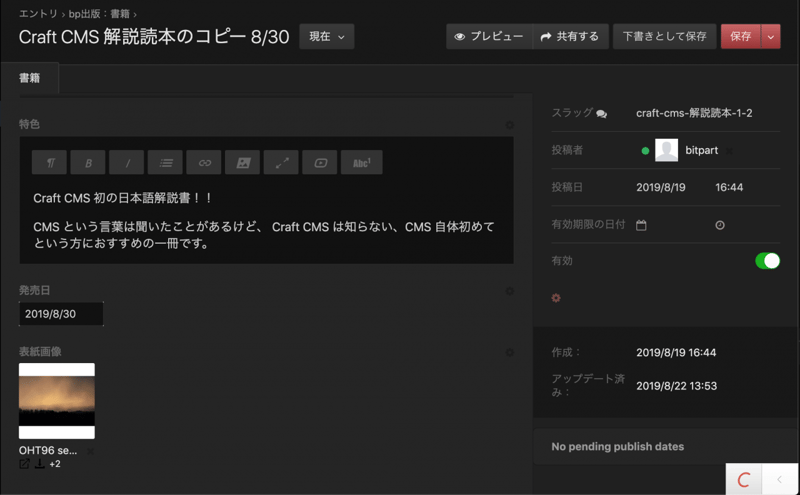Open the OHT96 cover image thumbnail
The width and height of the screenshot is (800, 495).
tap(57, 400)
